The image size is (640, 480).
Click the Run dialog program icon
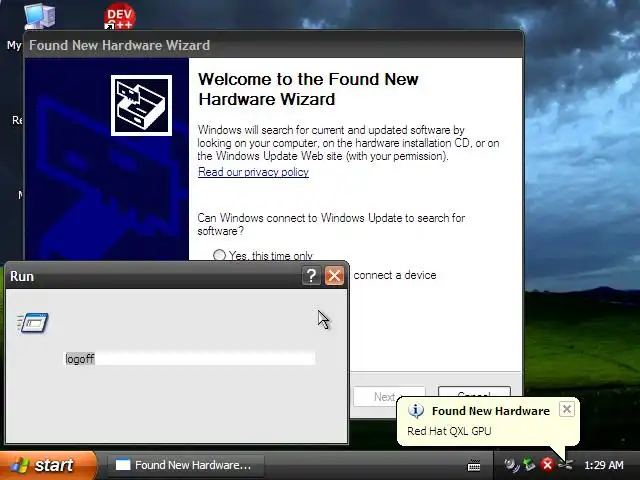tap(33, 323)
